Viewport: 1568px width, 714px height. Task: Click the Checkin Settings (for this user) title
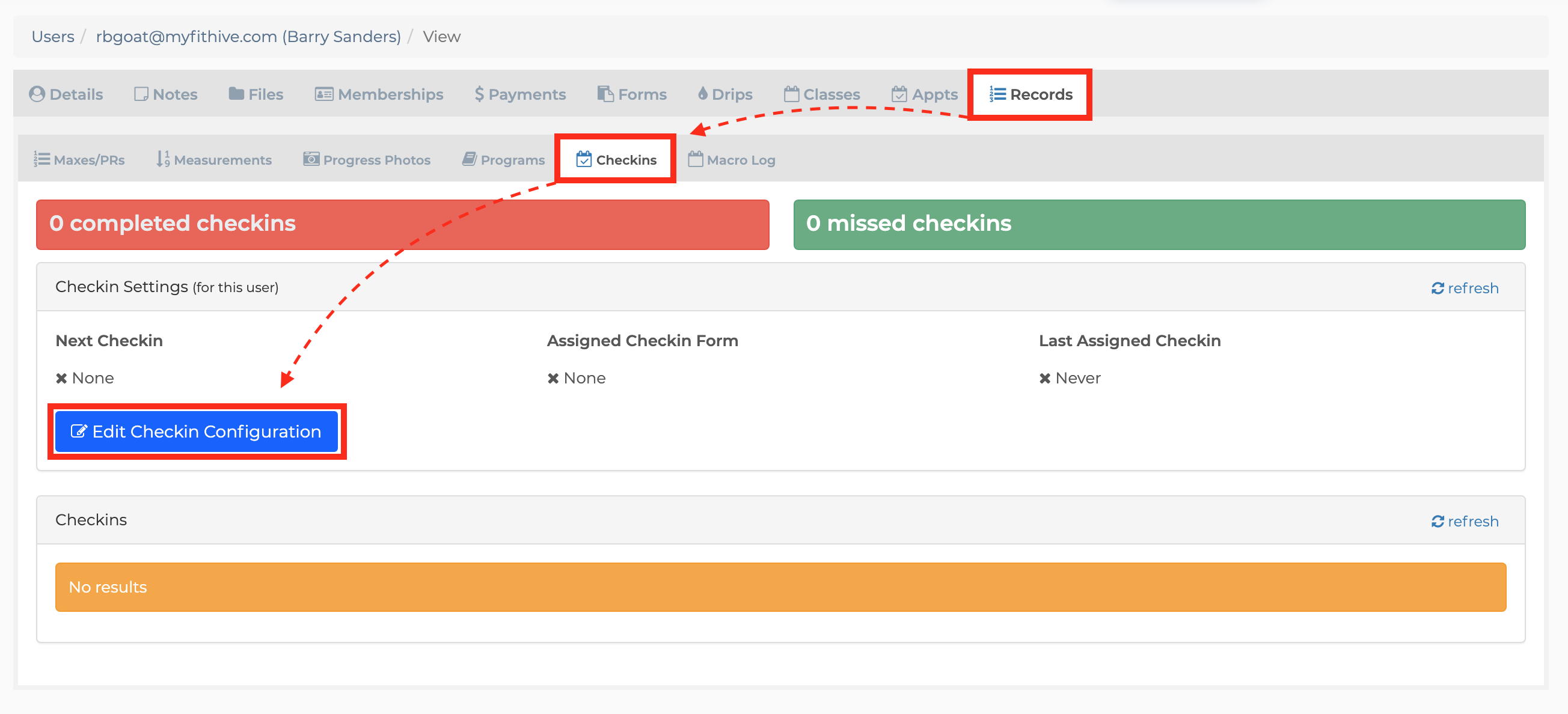[x=167, y=287]
